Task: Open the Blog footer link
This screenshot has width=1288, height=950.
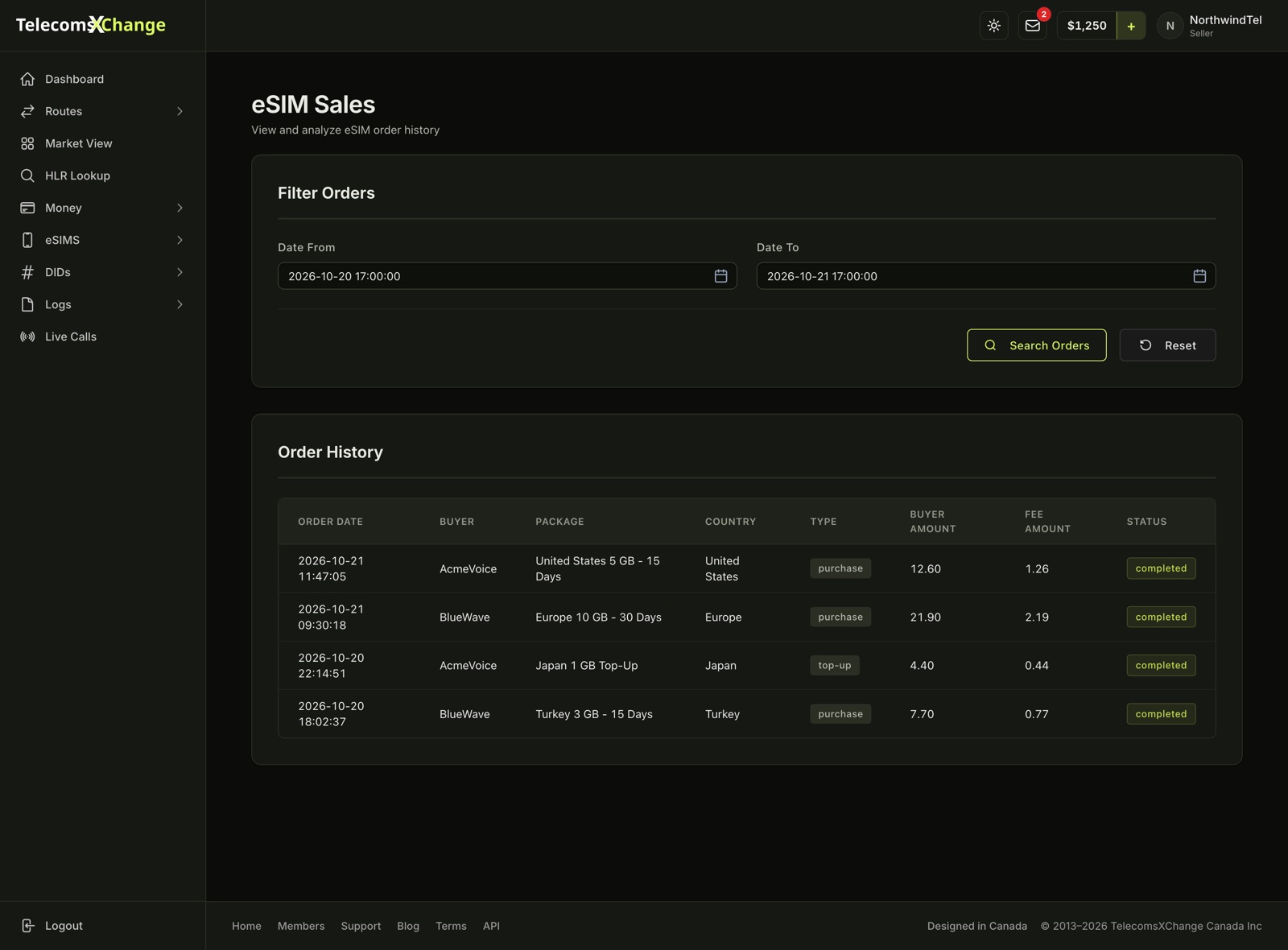Action: pyautogui.click(x=408, y=926)
